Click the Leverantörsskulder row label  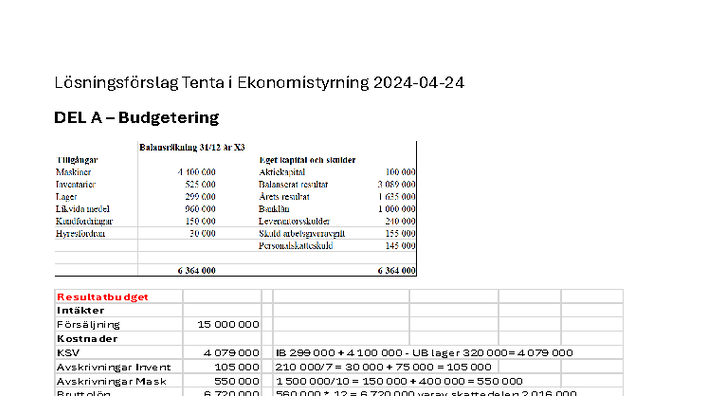[x=294, y=221]
